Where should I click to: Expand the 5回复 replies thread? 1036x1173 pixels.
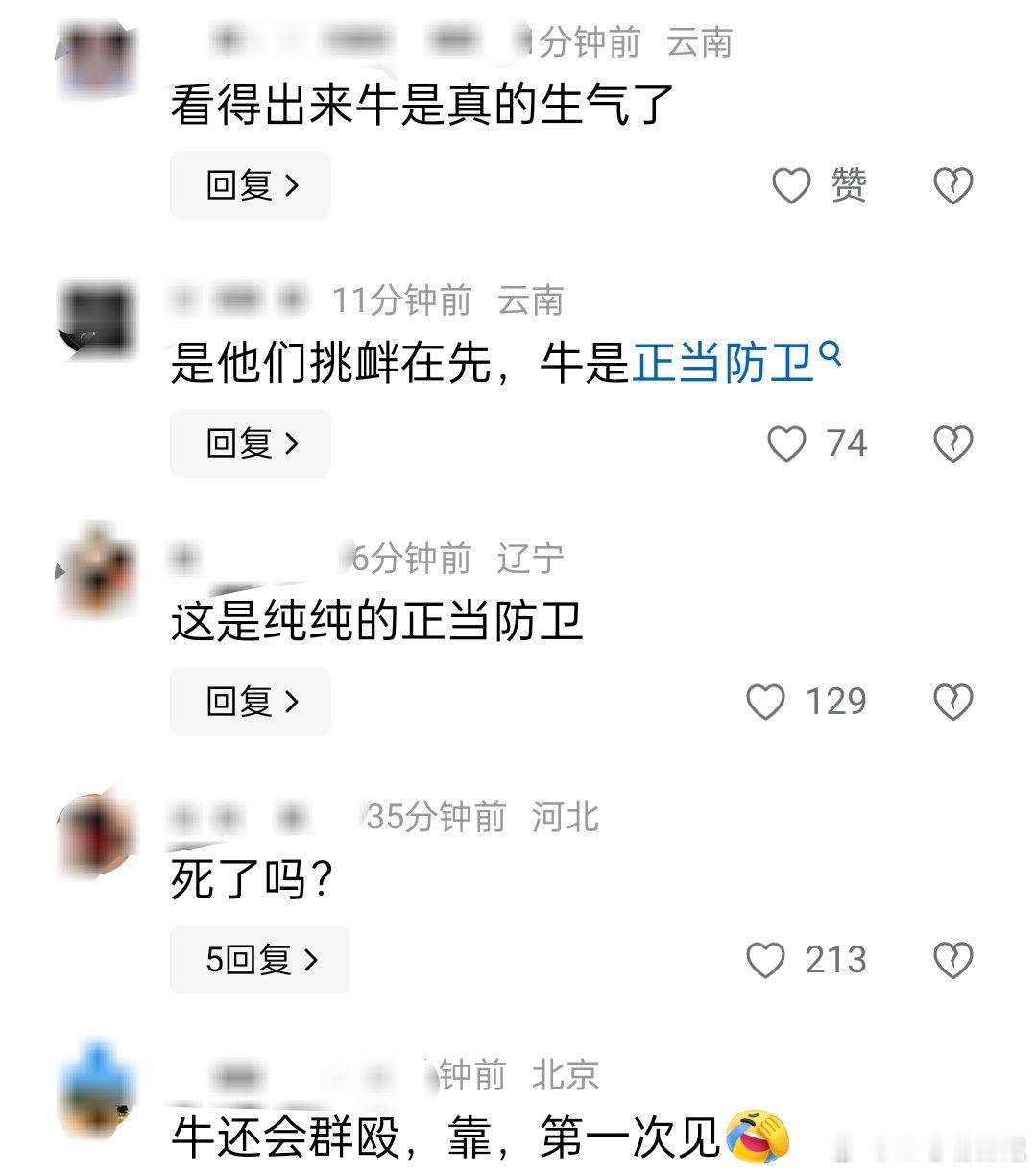260,960
